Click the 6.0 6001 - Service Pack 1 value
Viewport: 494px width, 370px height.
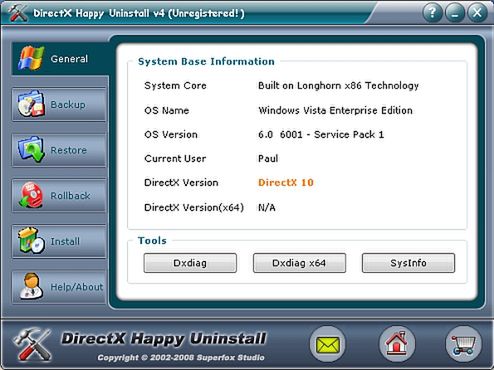pos(321,135)
